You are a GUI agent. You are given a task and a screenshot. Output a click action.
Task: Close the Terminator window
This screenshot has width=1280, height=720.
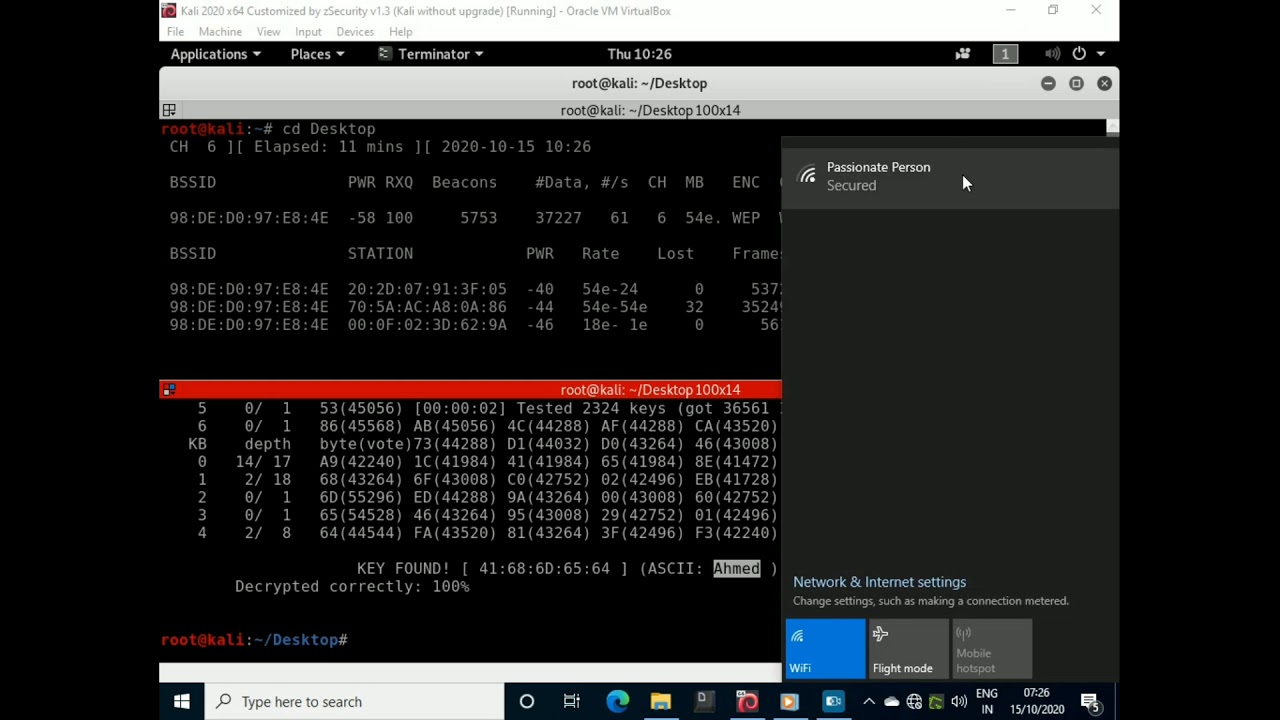point(1104,84)
